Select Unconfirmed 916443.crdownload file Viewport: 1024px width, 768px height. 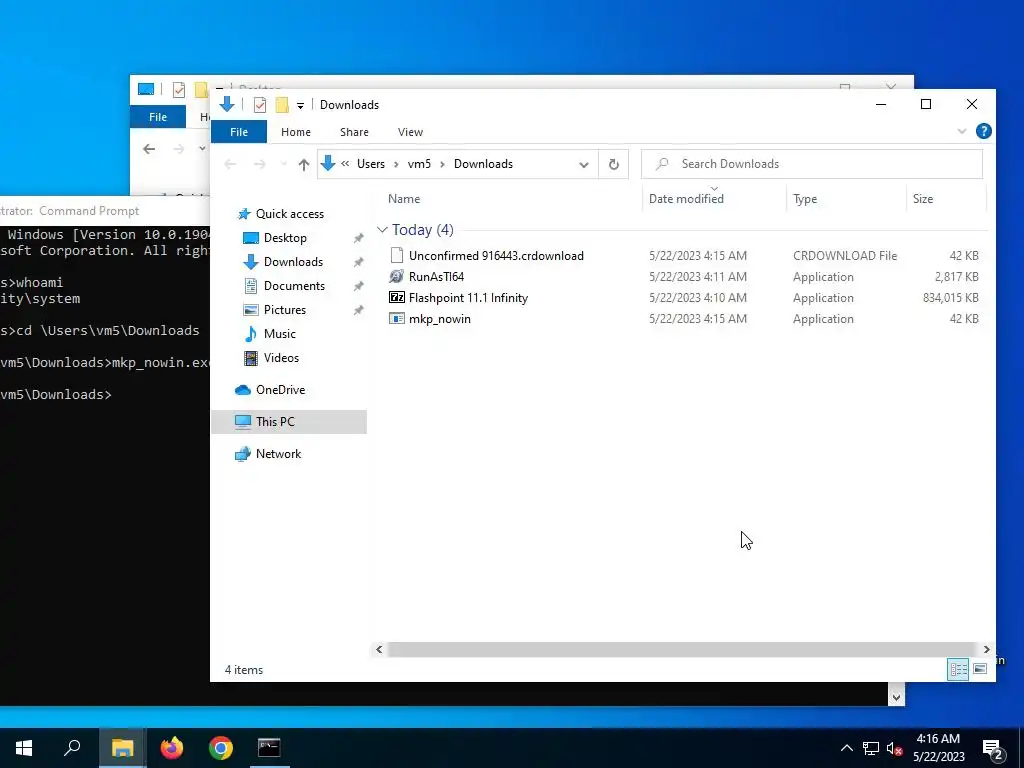pos(496,255)
